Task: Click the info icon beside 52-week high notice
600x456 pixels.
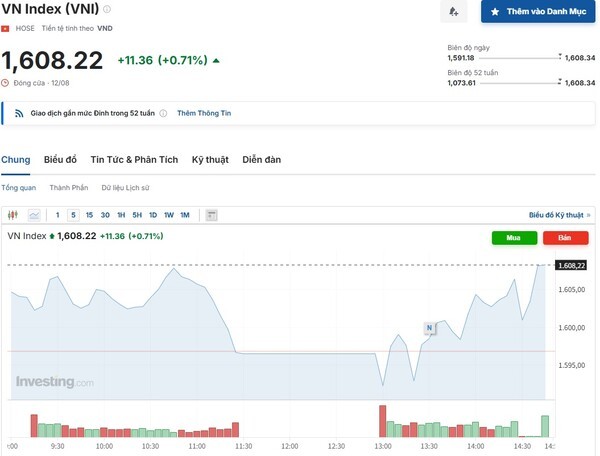Action: pyautogui.click(x=163, y=114)
